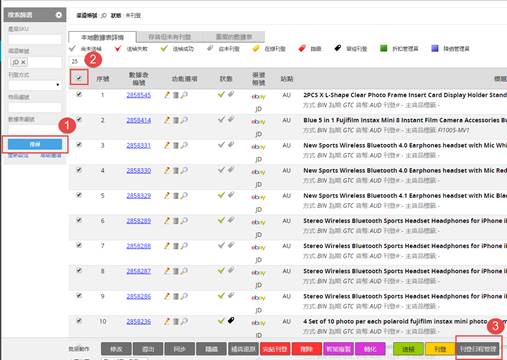Click the pencil icon in row 2858329
The width and height of the screenshot is (507, 360).
coord(167,196)
